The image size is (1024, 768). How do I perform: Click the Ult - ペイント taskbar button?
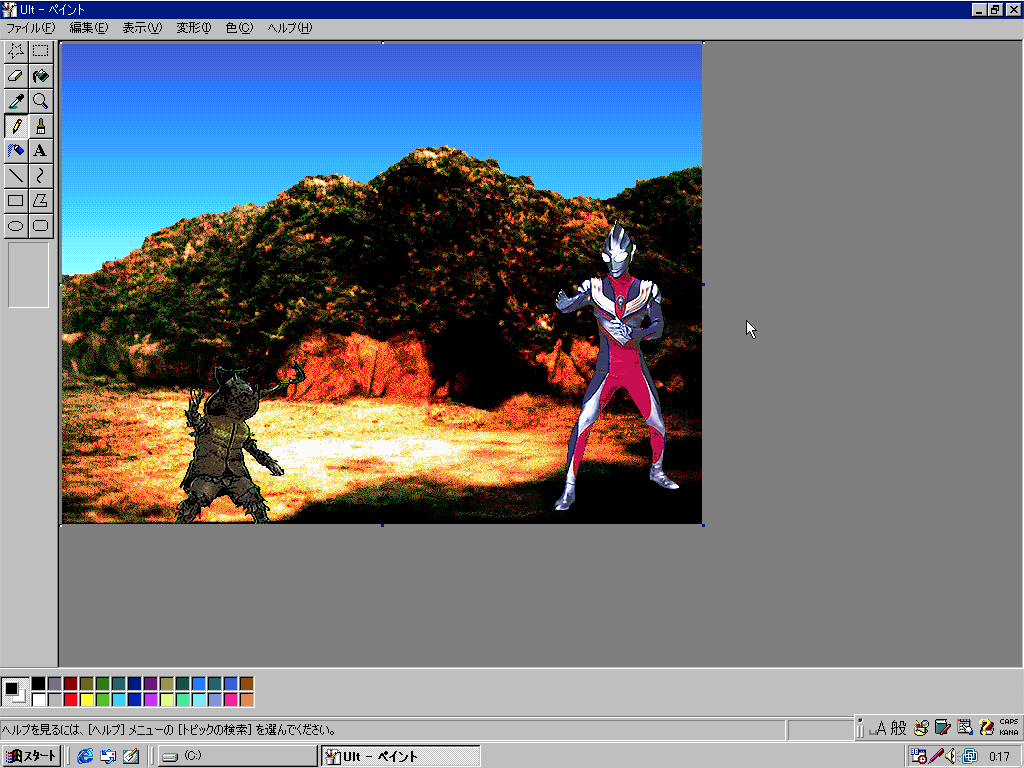(x=401, y=756)
